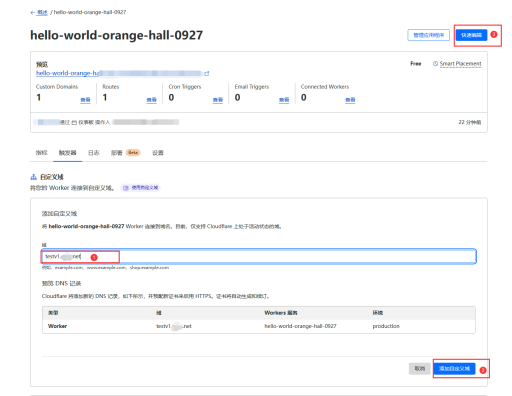Click the outlined button beside quick edit
512x396 pixels.
(x=428, y=35)
